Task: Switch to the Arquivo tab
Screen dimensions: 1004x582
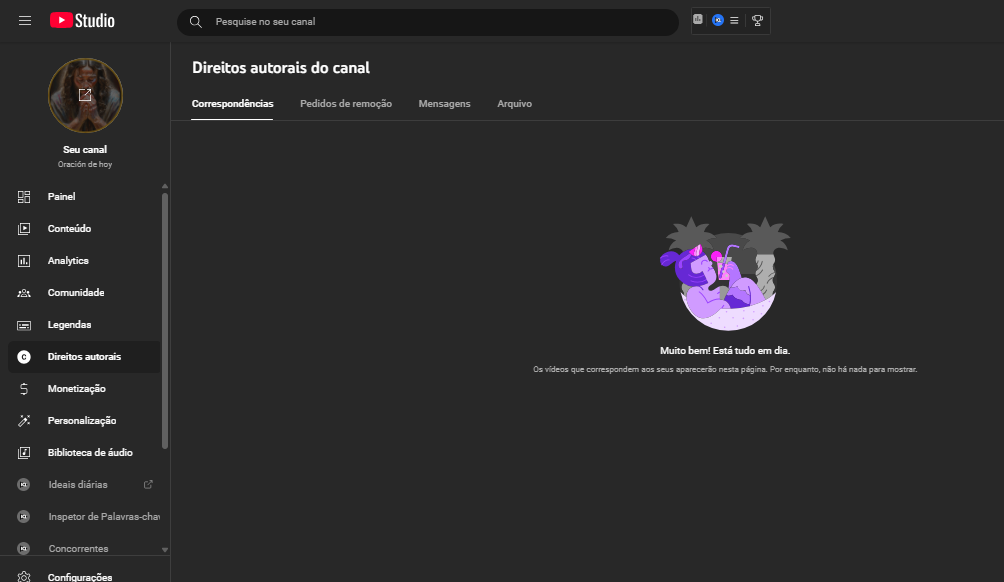Action: pyautogui.click(x=515, y=104)
